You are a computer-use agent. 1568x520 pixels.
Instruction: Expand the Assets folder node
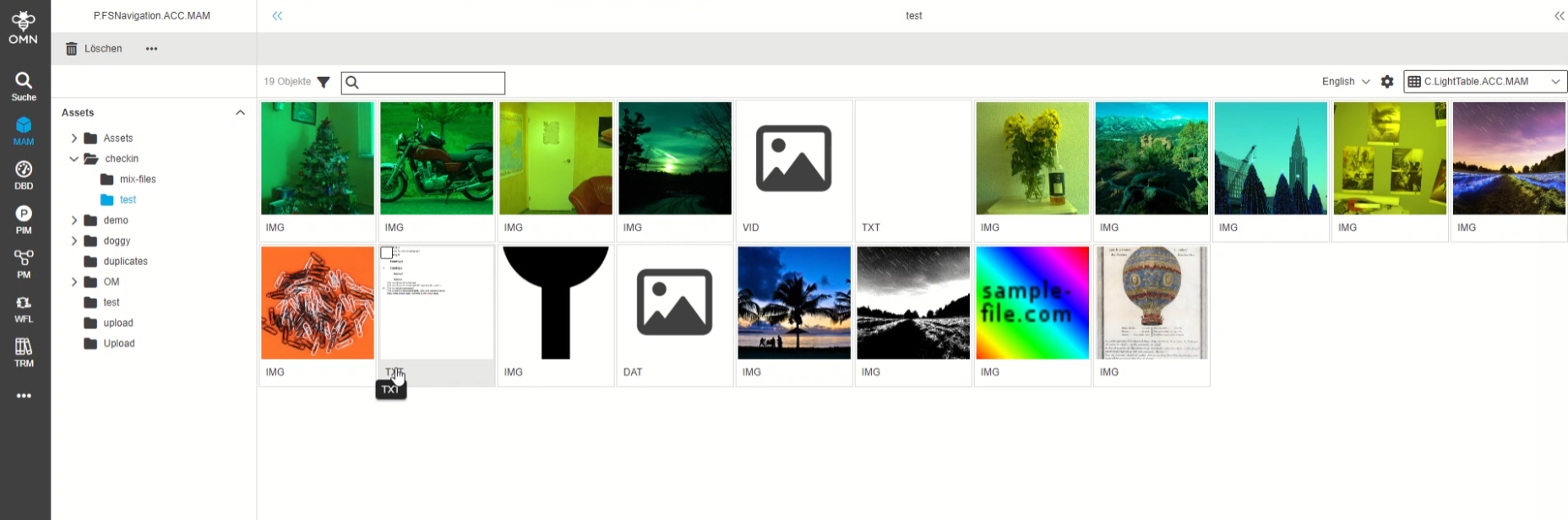74,138
